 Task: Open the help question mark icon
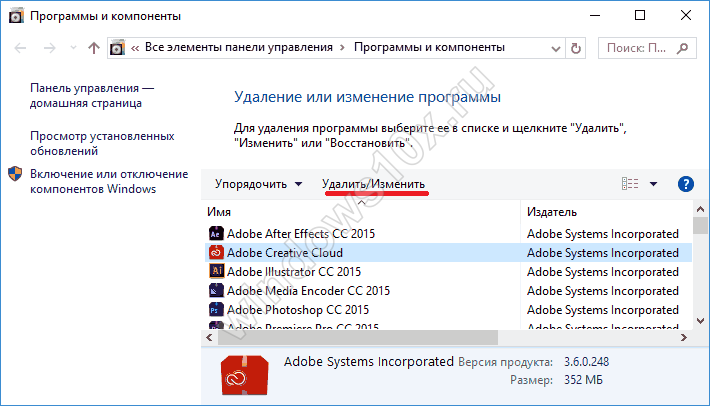686,184
